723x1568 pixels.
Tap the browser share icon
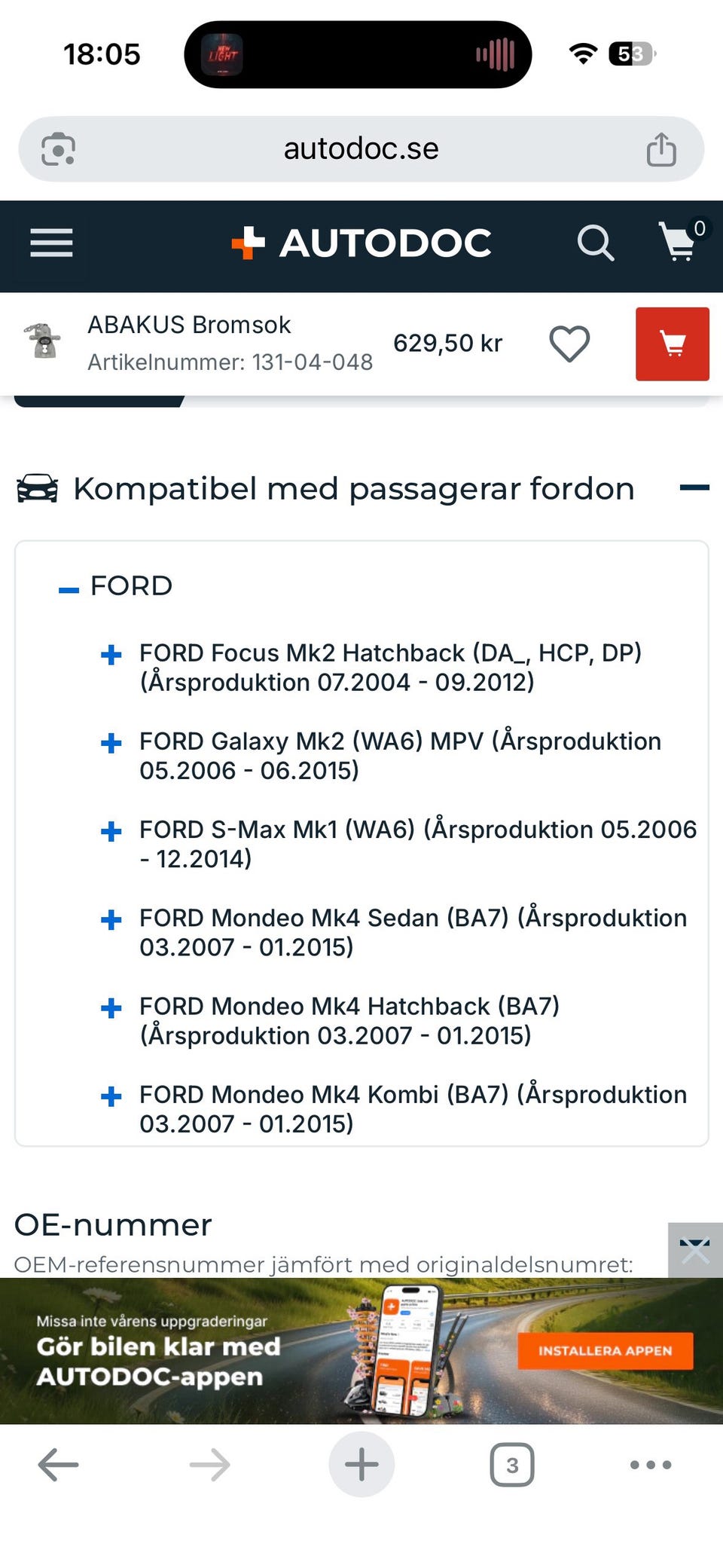click(x=661, y=149)
